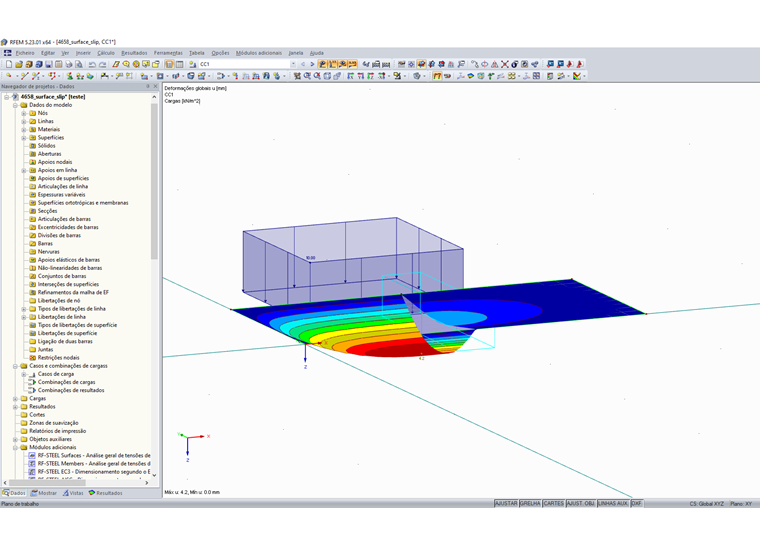Expand the Nós tree node
This screenshot has height=545, width=760.
point(24,113)
